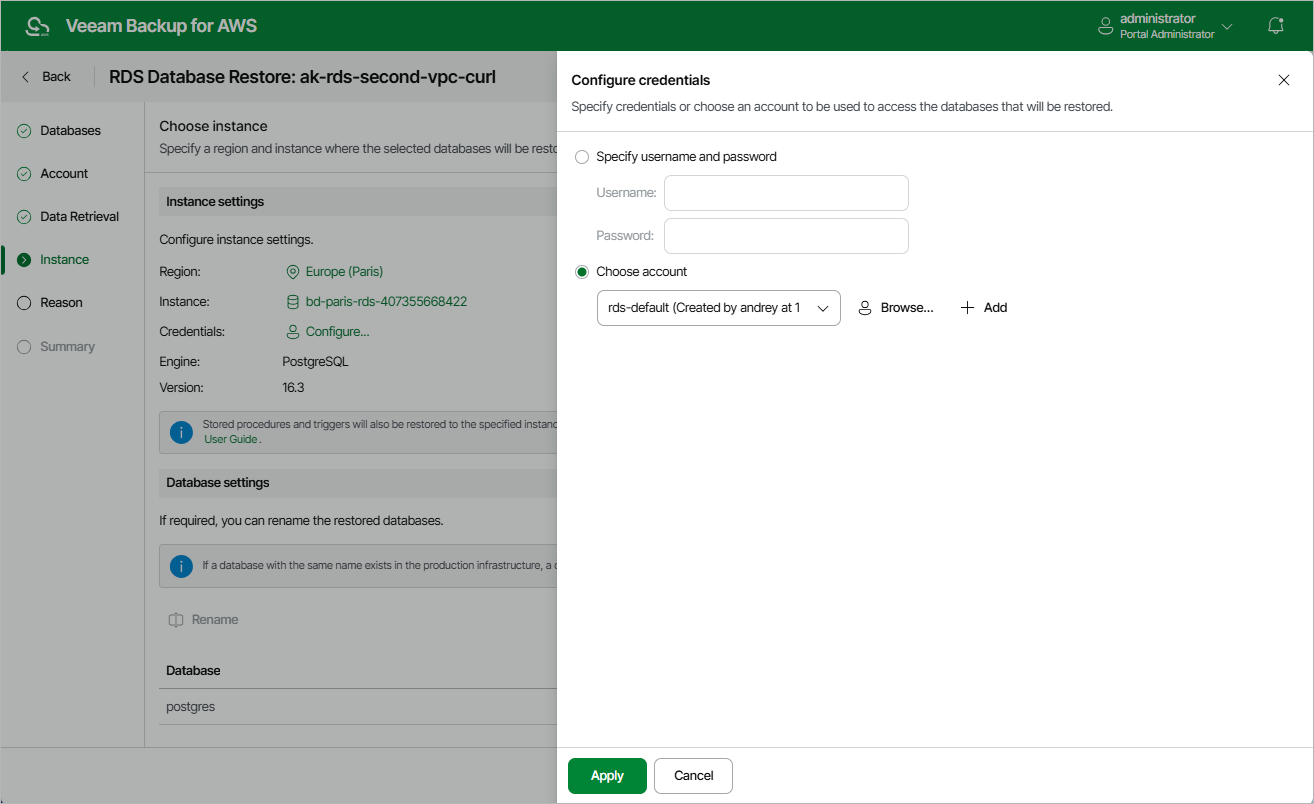The width and height of the screenshot is (1314, 804).
Task: Click the region location pin icon
Action: point(293,272)
